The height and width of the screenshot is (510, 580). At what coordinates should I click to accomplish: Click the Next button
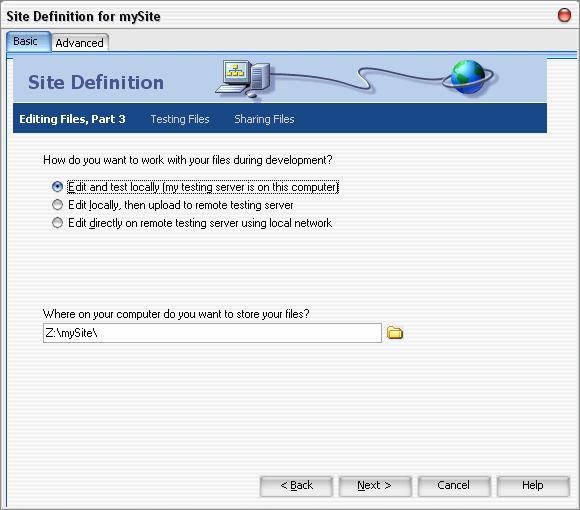[x=374, y=486]
